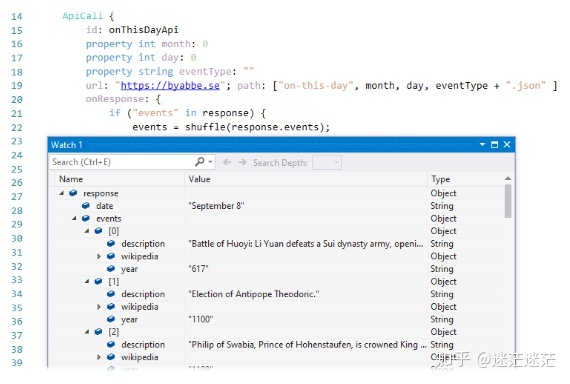Viewport: 570px width, 384px height.
Task: Select the events object cube icon
Action: (x=86, y=218)
